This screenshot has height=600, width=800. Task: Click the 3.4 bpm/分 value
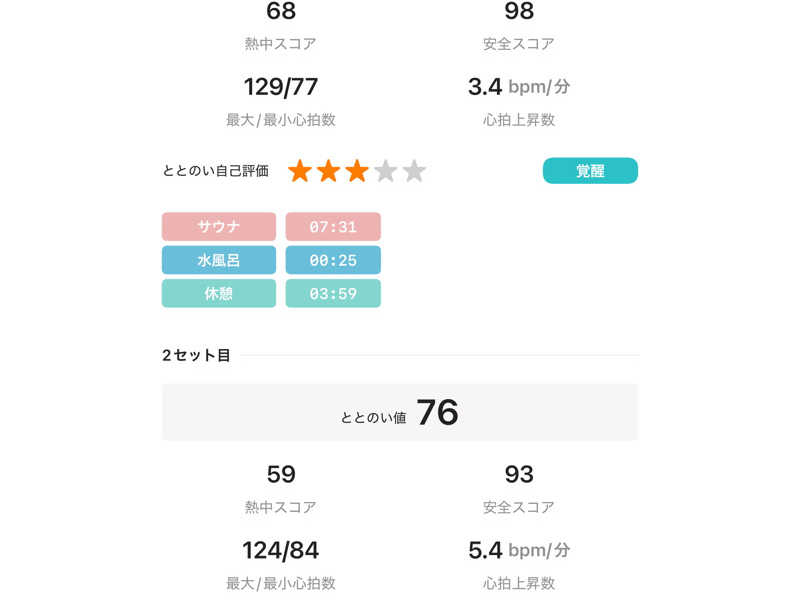pos(519,87)
